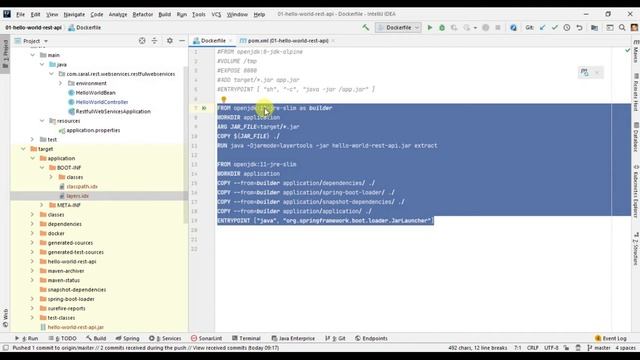Expand the test folder

33,140
